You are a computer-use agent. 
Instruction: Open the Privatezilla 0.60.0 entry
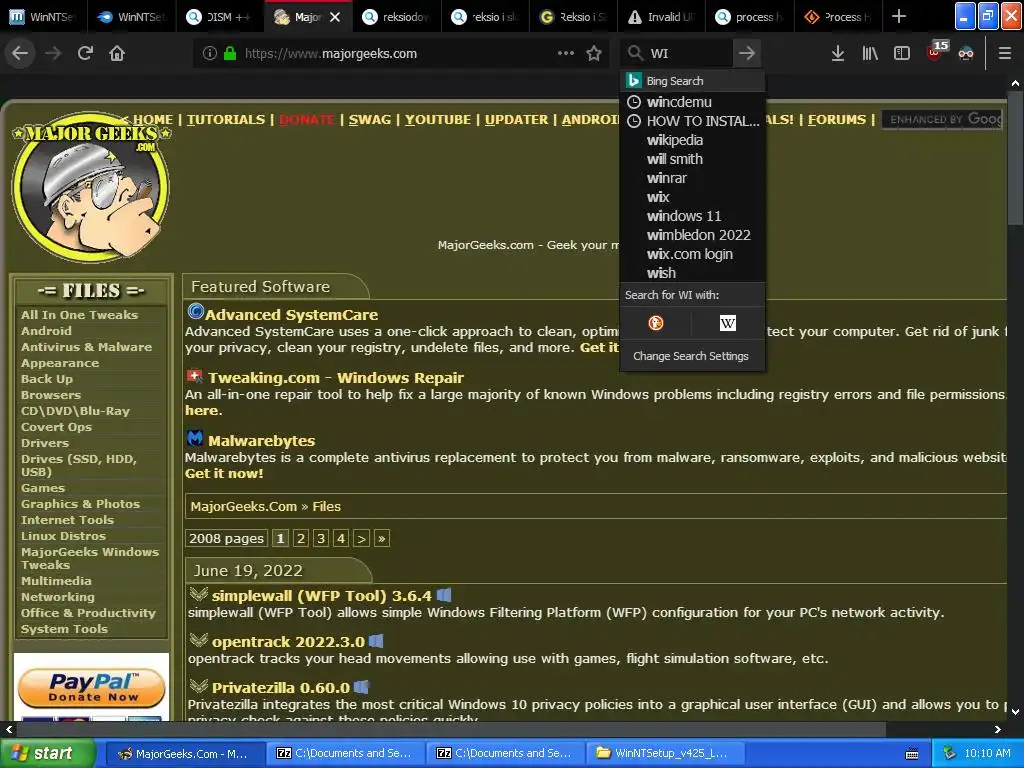pos(281,688)
